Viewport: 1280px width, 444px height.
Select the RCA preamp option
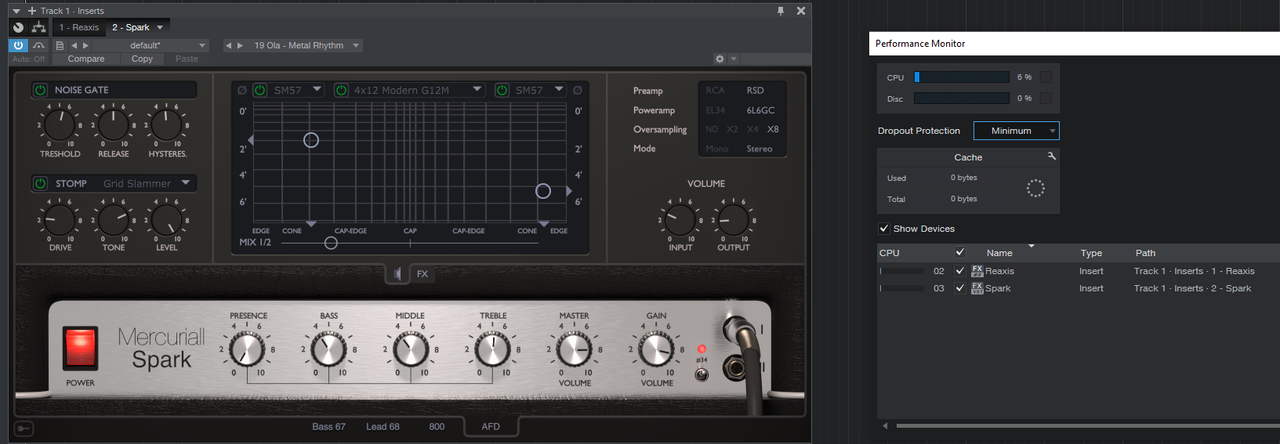click(715, 90)
